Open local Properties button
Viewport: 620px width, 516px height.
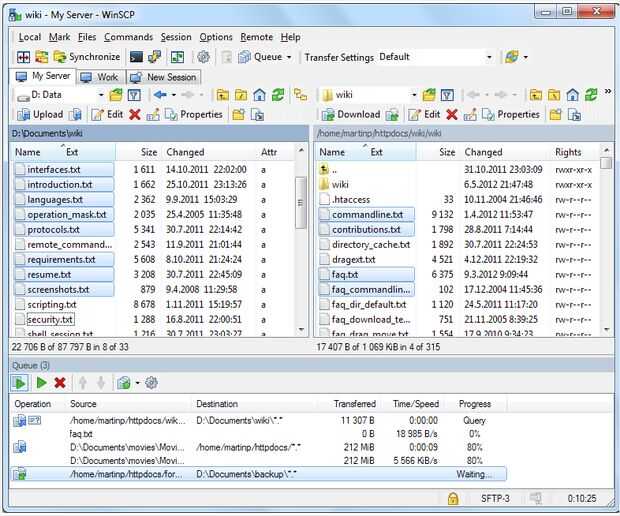pyautogui.click(x=194, y=115)
